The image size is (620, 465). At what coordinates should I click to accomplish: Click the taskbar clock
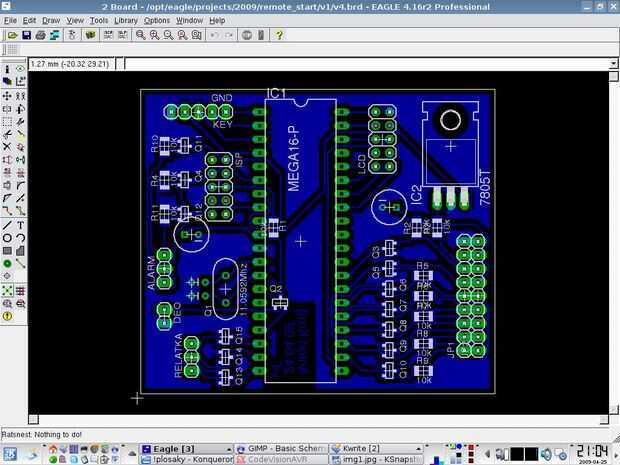pos(592,454)
